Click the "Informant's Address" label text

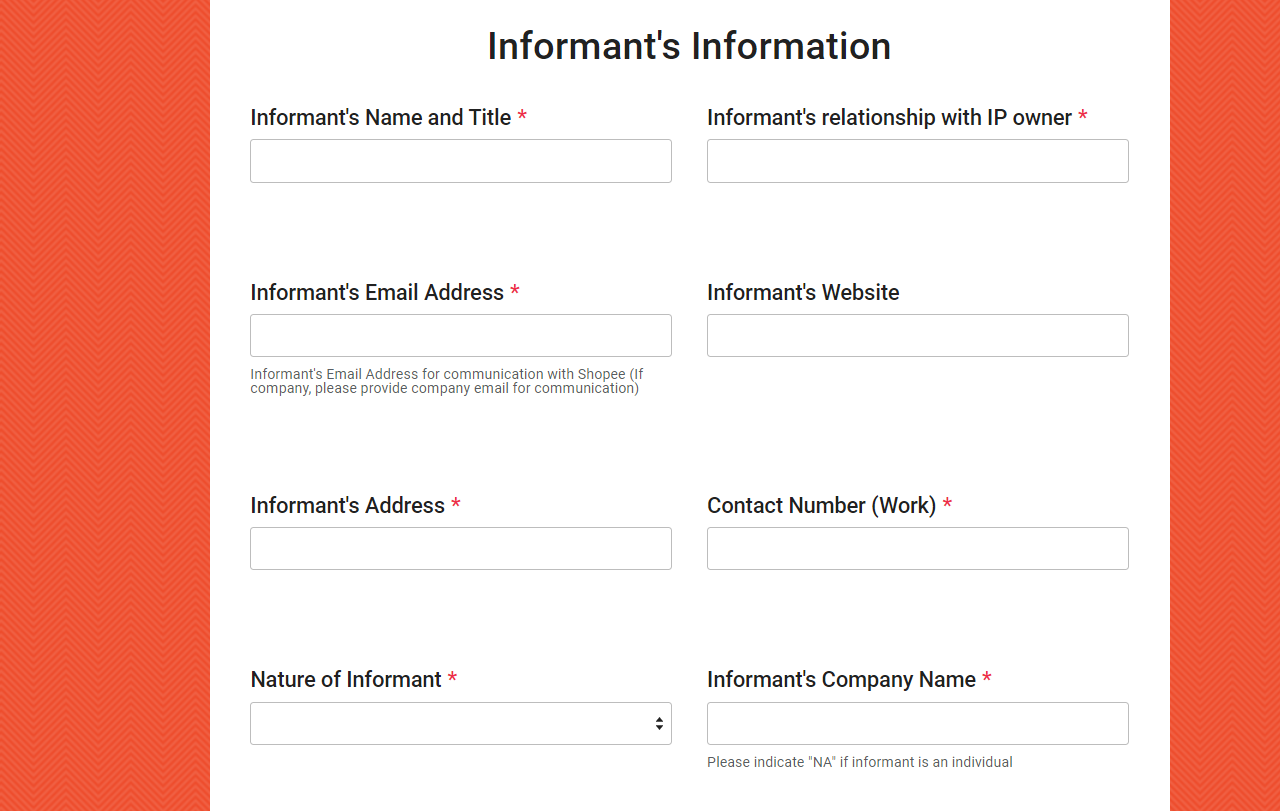pyautogui.click(x=347, y=506)
